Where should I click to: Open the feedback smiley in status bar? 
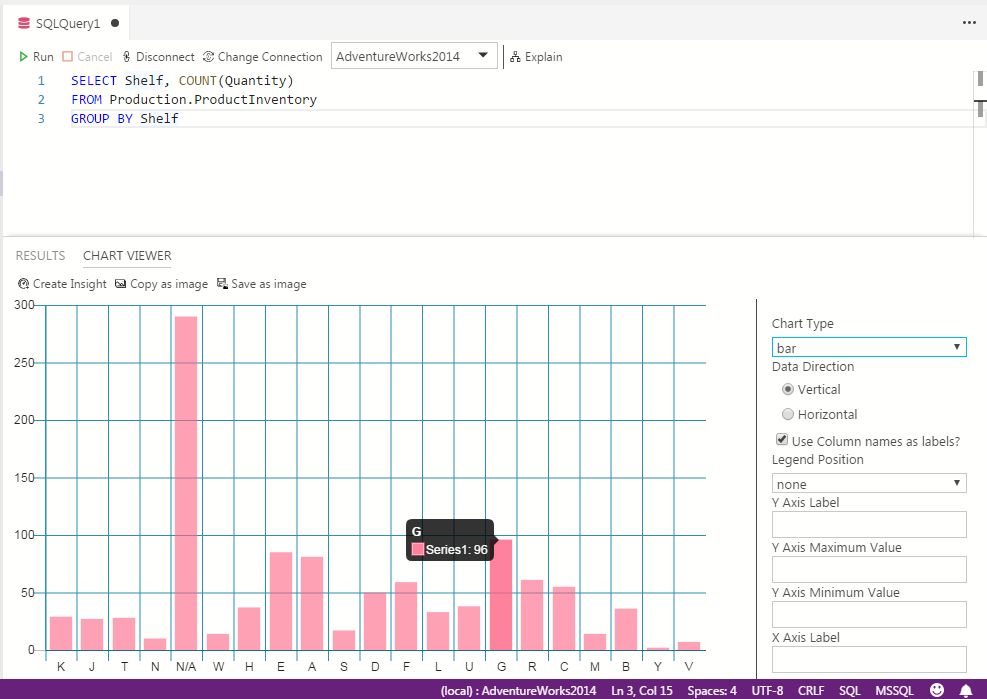tap(937, 690)
